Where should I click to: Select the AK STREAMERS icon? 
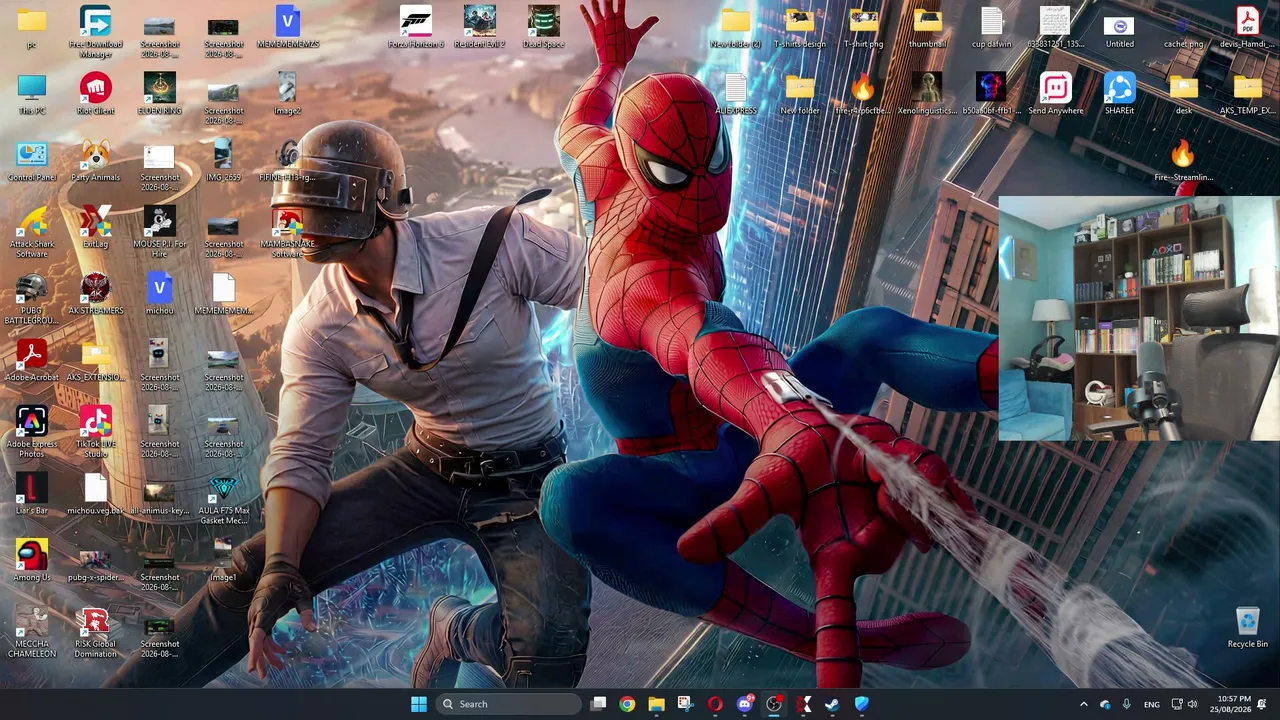tap(95, 295)
